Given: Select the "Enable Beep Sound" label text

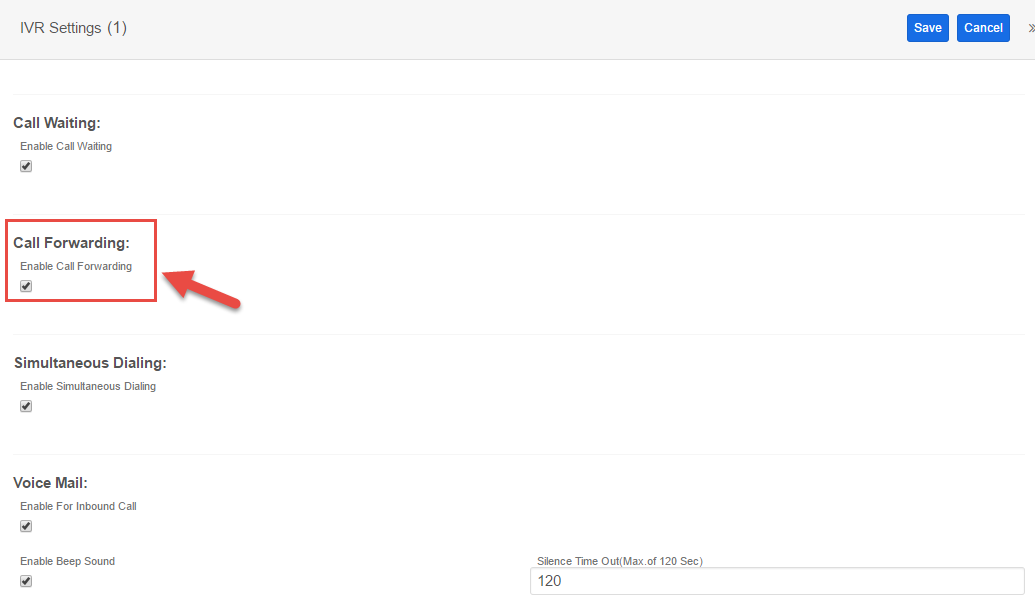Looking at the screenshot, I should coord(67,562).
